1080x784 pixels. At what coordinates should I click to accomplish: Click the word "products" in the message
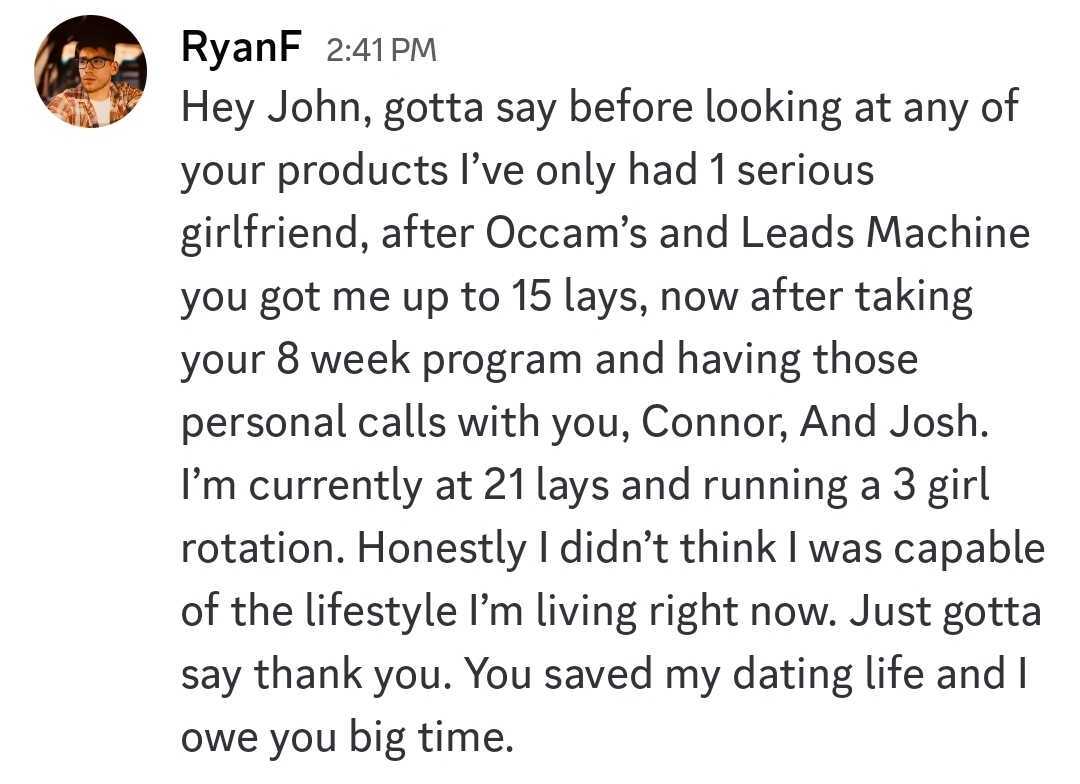coord(361,171)
